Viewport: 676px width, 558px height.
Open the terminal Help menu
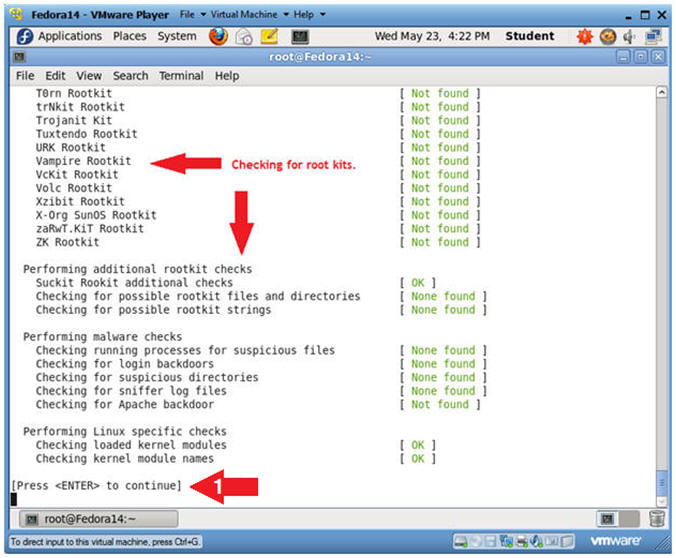227,76
